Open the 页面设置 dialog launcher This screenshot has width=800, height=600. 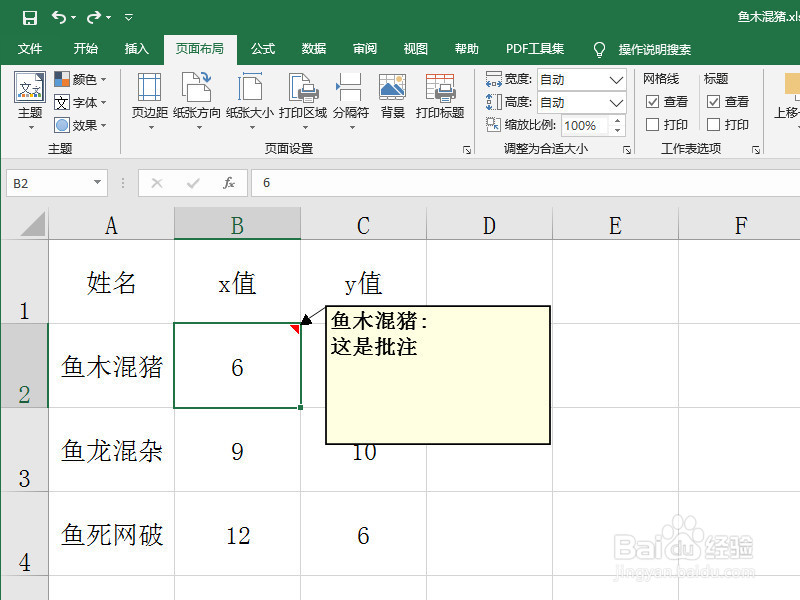click(x=466, y=149)
